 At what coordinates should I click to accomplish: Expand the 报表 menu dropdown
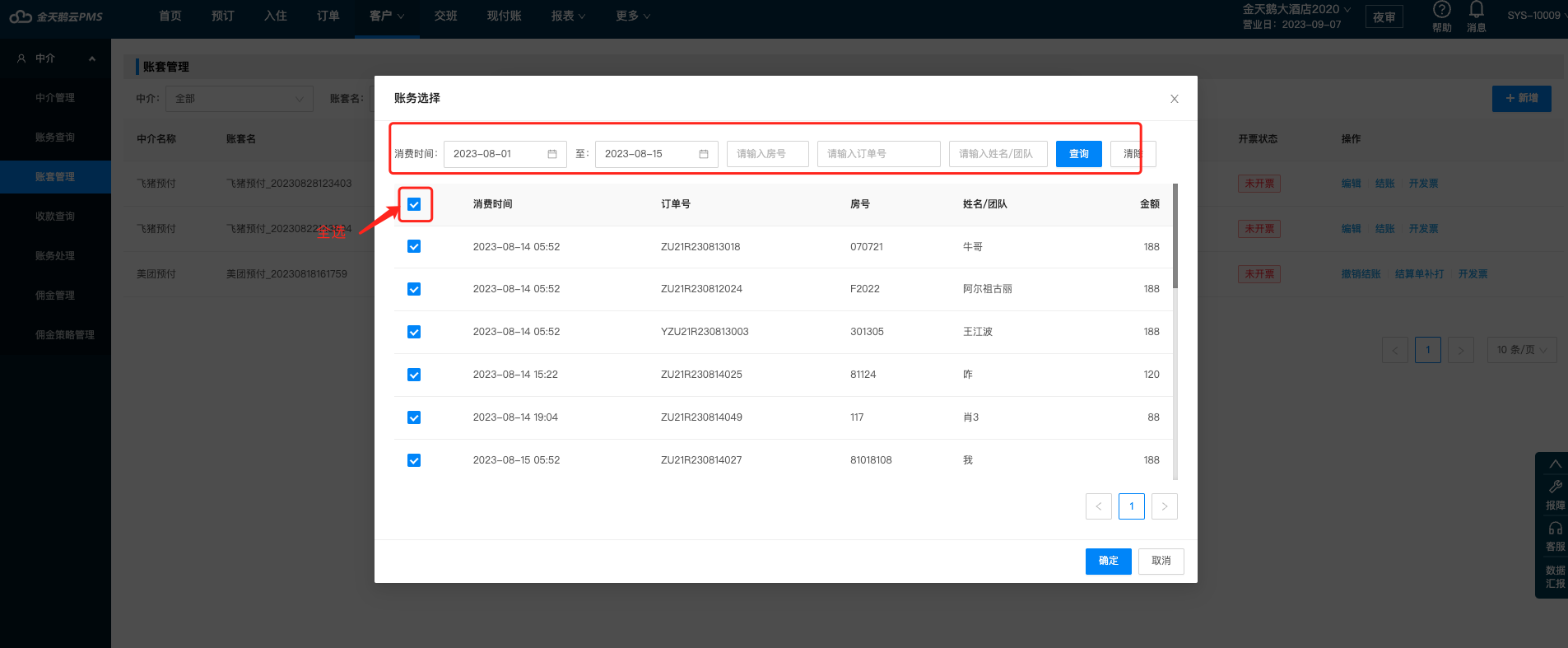pos(568,16)
